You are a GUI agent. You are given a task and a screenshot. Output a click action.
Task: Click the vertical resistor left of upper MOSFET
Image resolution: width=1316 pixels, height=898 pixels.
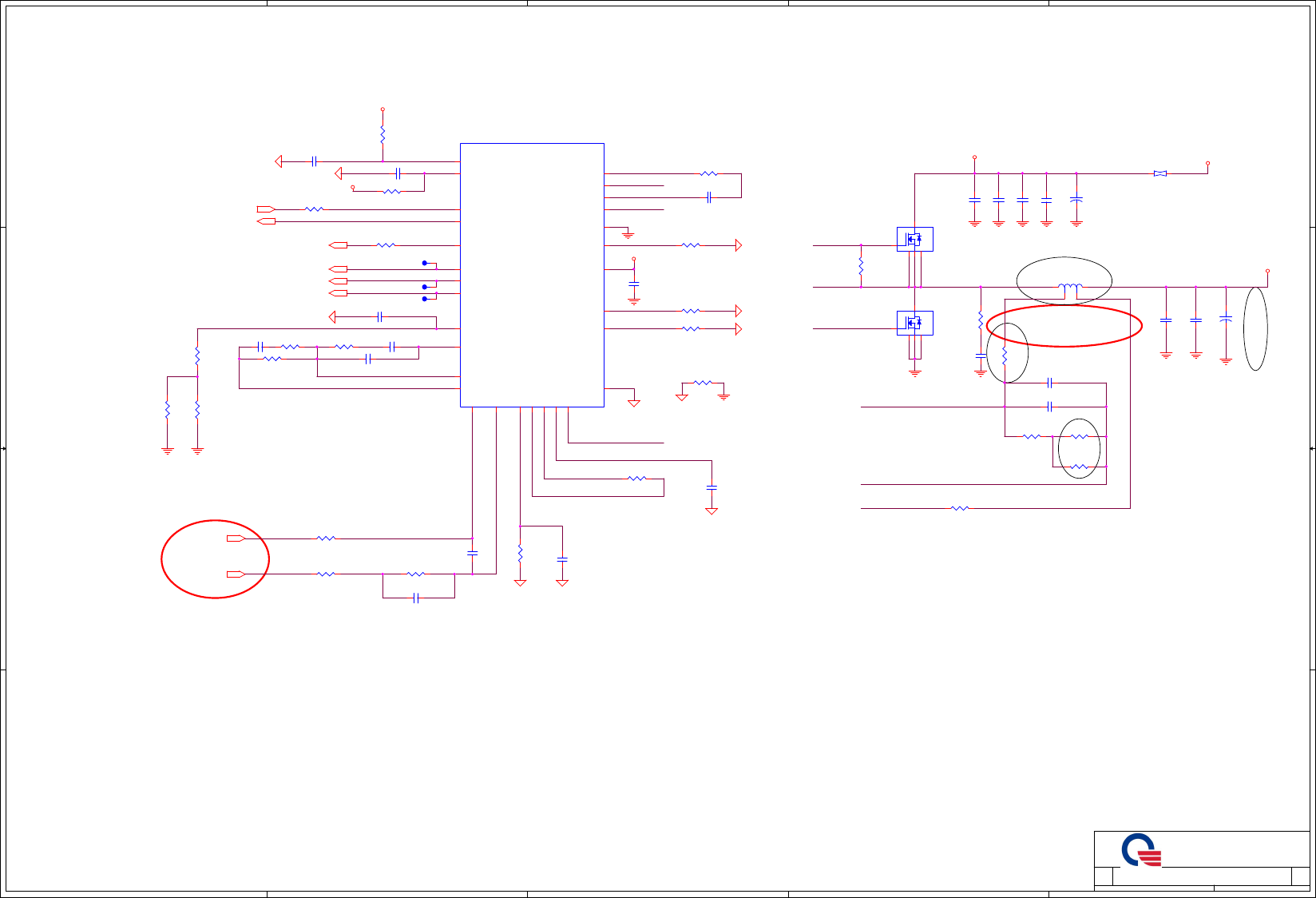861,265
